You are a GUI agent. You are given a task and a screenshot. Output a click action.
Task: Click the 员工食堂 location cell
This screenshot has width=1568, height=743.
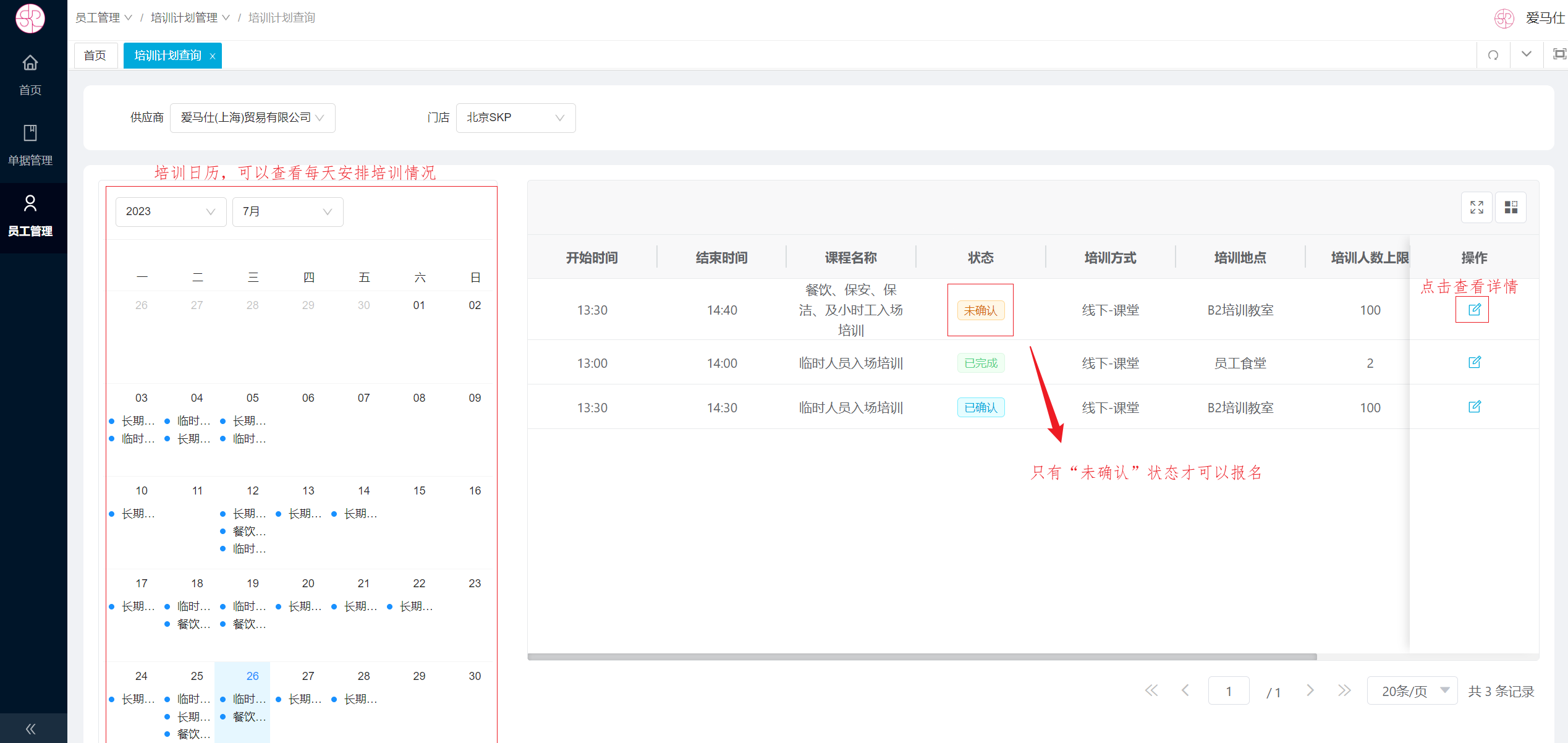pos(1240,363)
